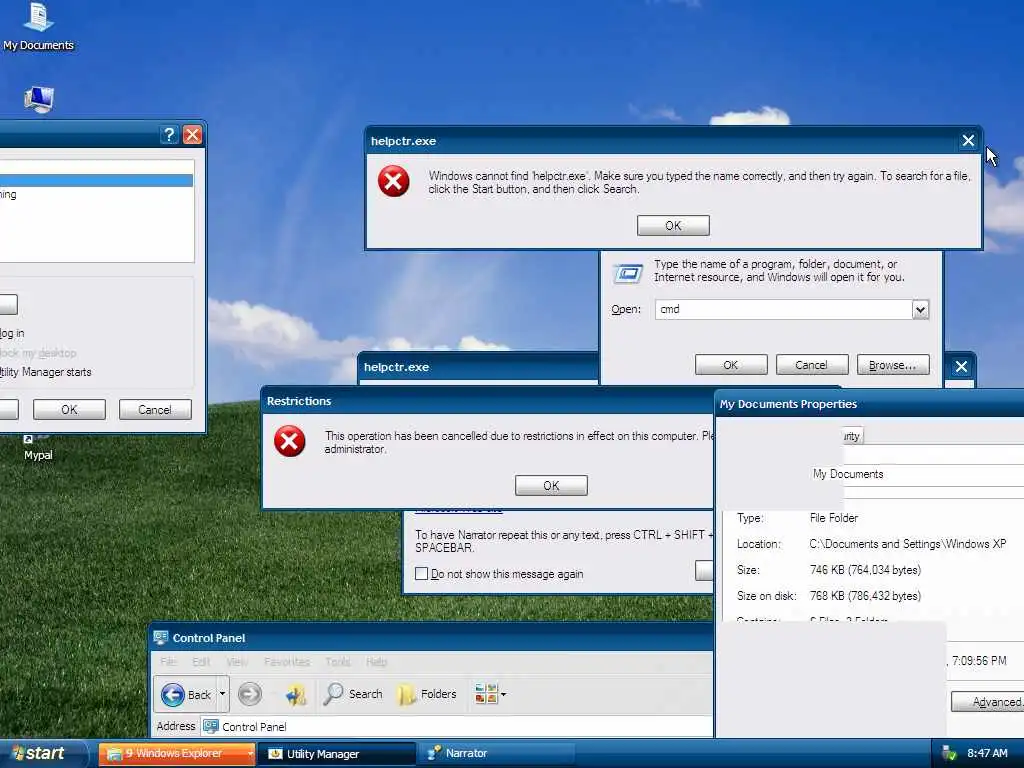Viewport: 1024px width, 768px height.
Task: Open the Help menu in Control Panel
Action: [376, 662]
